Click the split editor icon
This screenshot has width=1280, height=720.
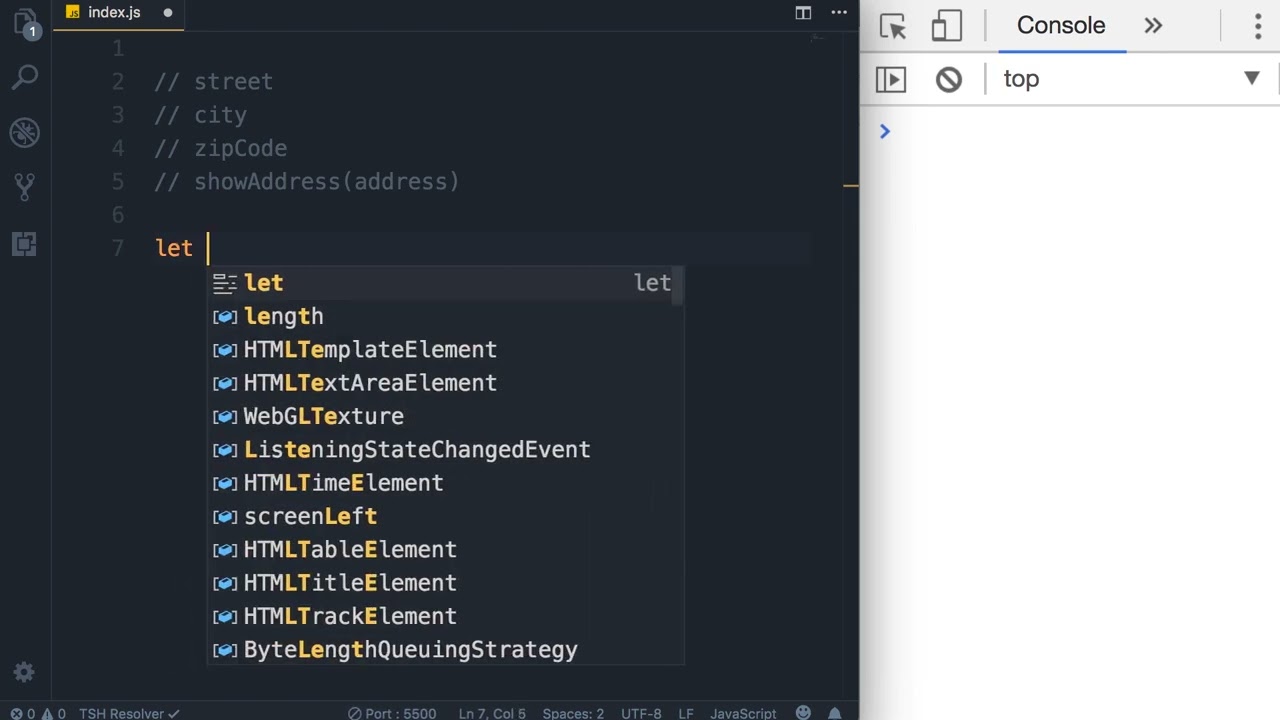803,13
